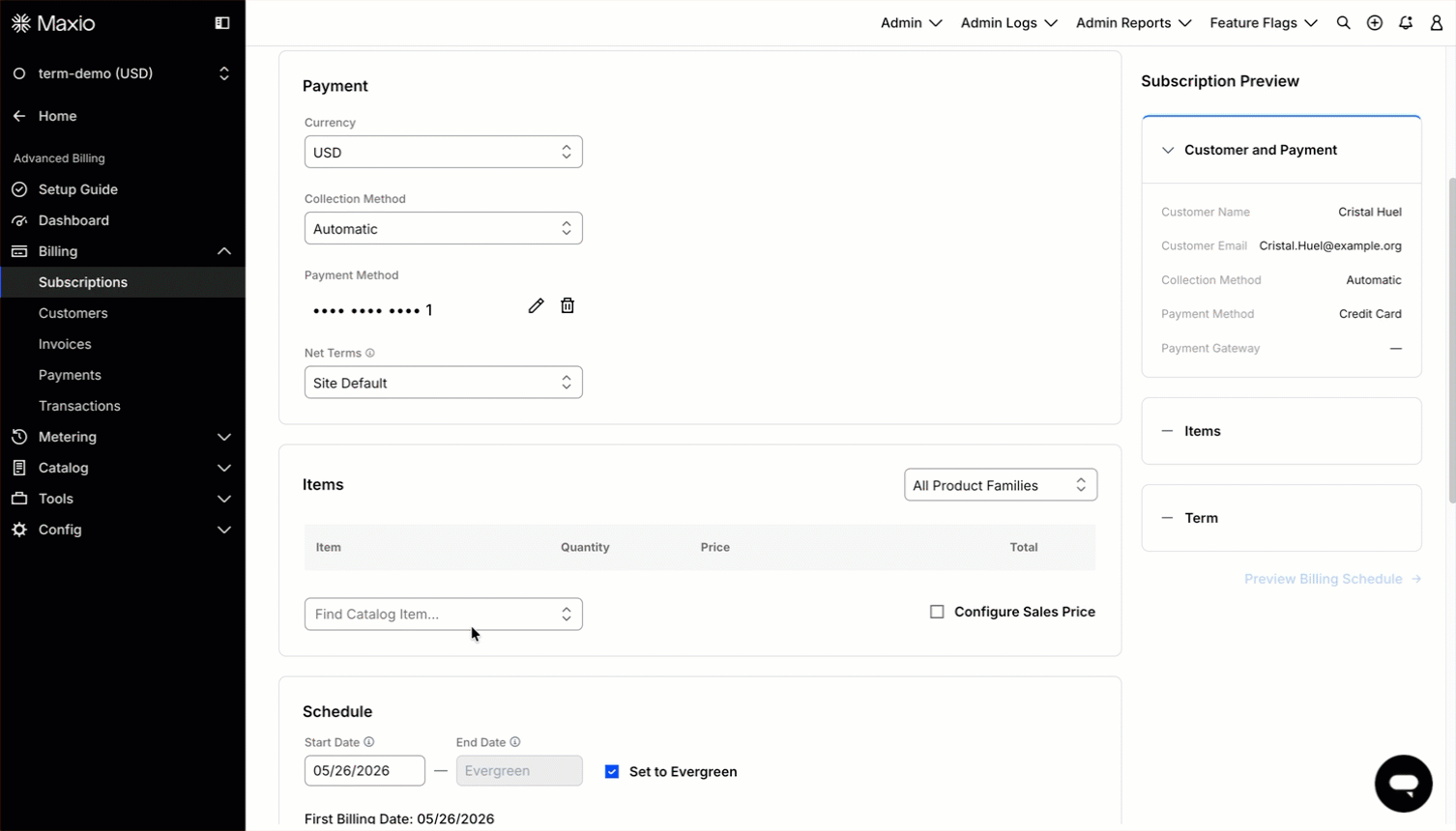Open the Admin Logs menu
The width and height of the screenshot is (1456, 831).
[1008, 23]
